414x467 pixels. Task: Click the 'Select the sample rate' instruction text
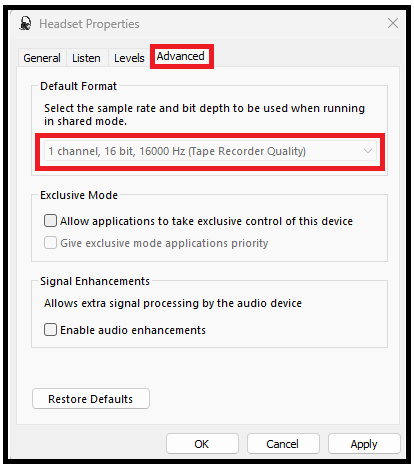[204, 115]
